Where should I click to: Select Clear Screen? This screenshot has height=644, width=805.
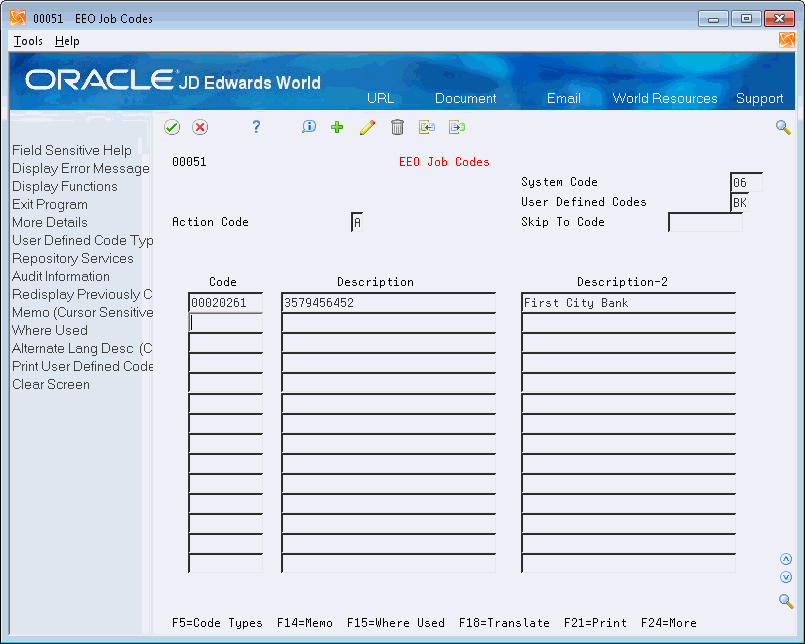click(x=51, y=384)
